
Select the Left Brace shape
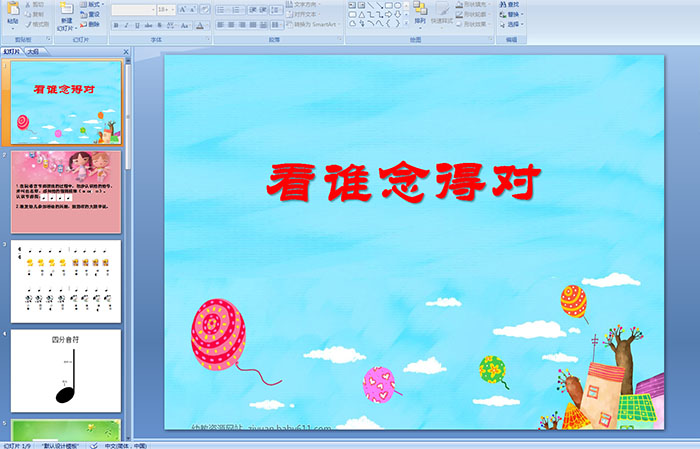388,23
